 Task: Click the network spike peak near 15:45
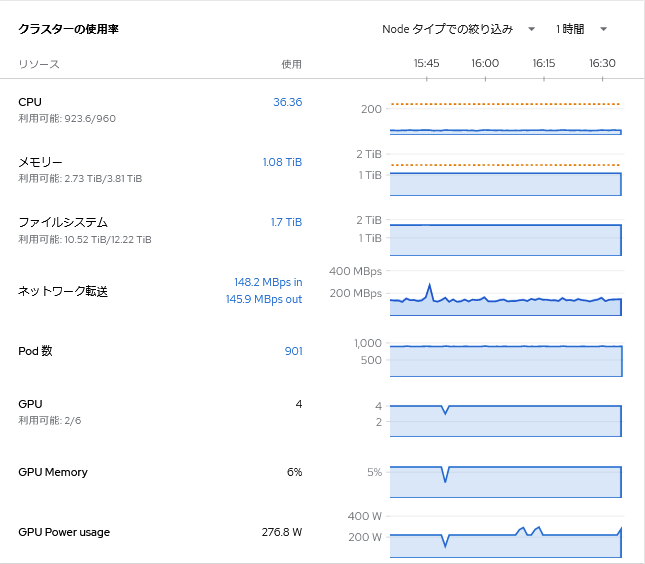point(429,285)
